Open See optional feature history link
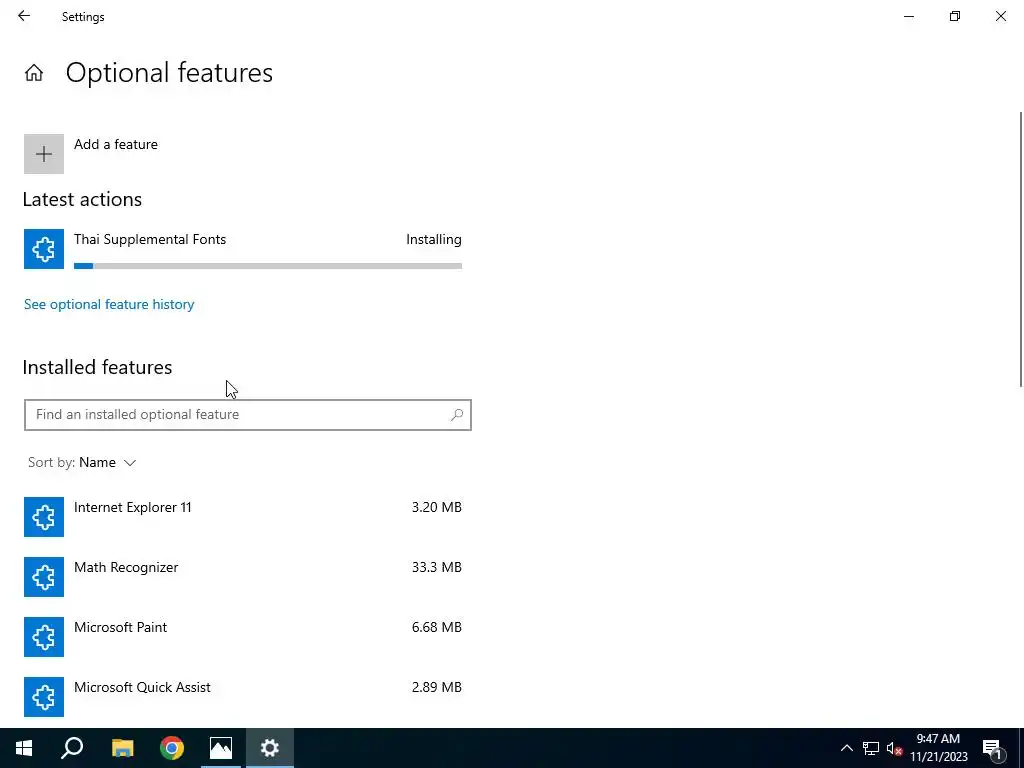The height and width of the screenshot is (768, 1024). (x=109, y=304)
